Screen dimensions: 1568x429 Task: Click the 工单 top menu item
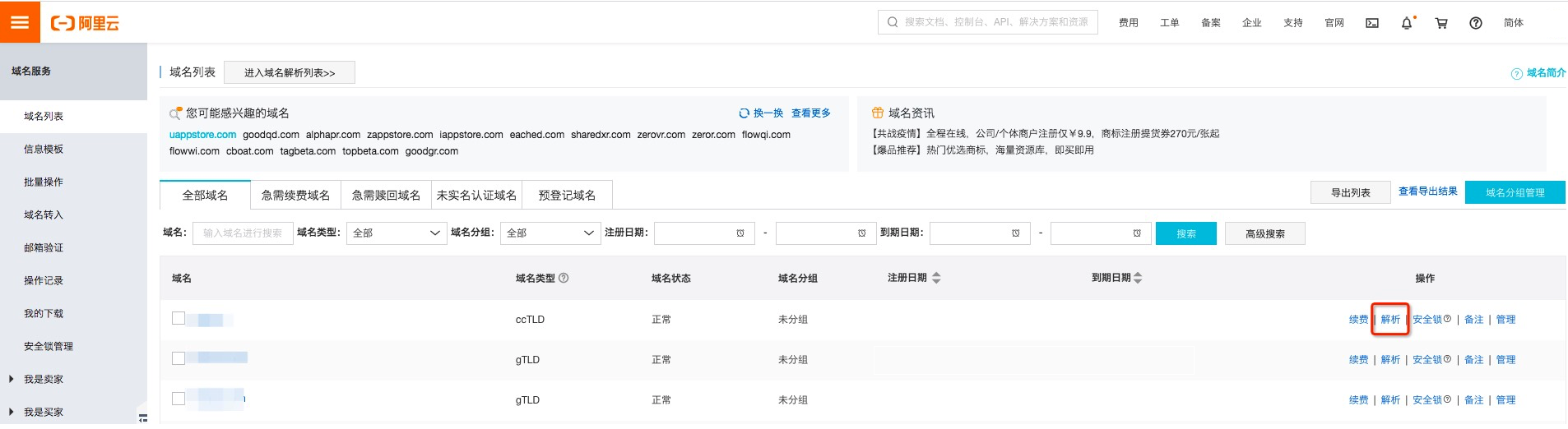1170,23
